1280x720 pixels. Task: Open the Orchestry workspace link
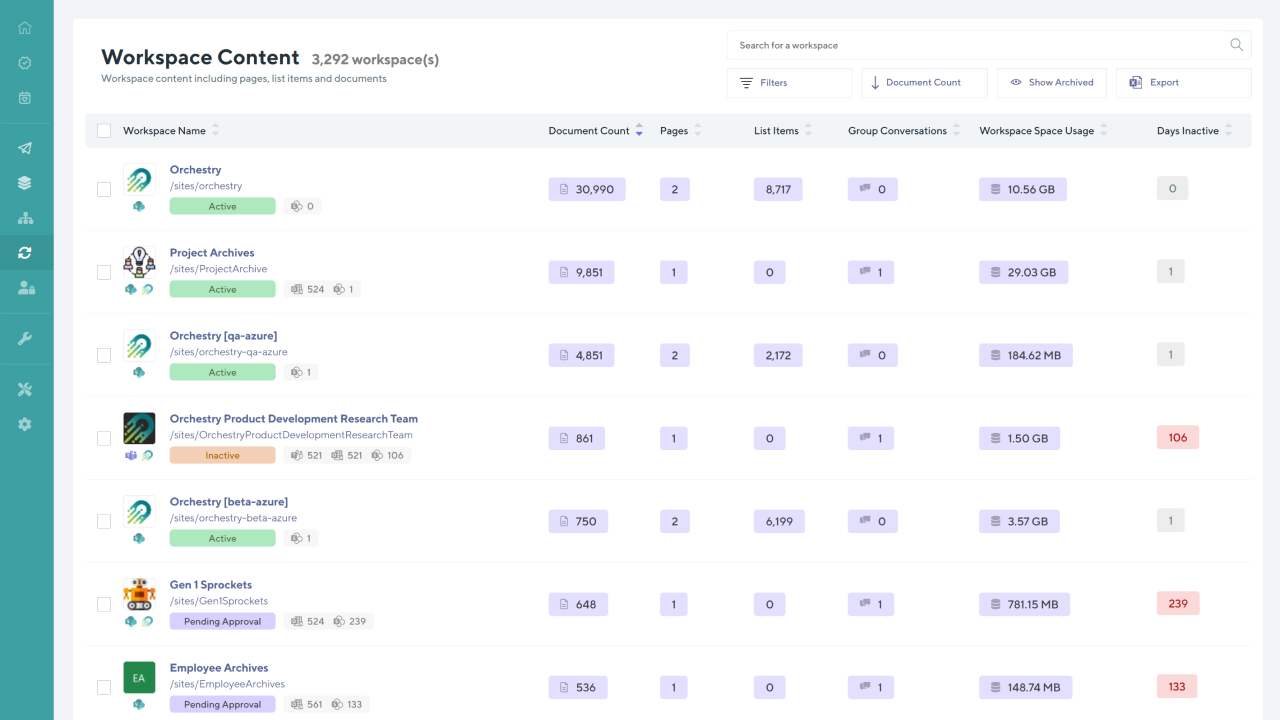(x=195, y=169)
